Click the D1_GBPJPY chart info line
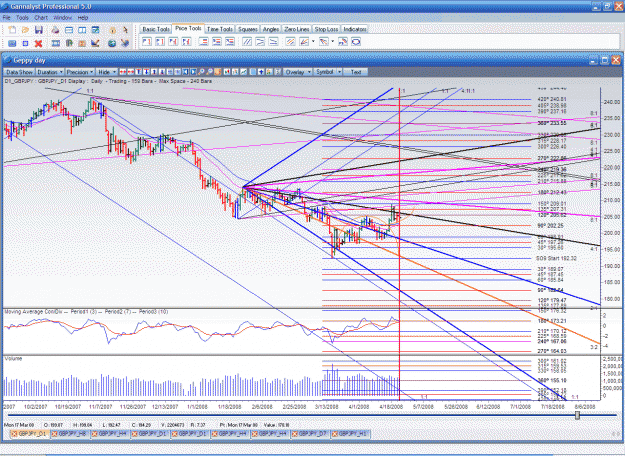The height and width of the screenshot is (456, 625). point(108,81)
